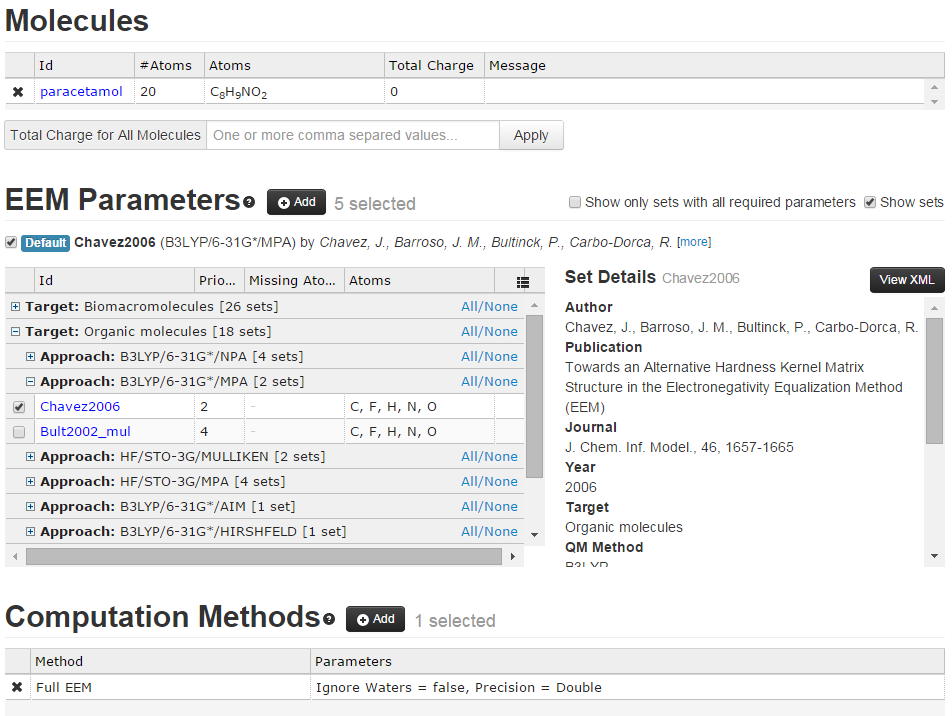Uncheck the Chavez2006 row checkbox
This screenshot has width=952, height=716.
[19, 407]
